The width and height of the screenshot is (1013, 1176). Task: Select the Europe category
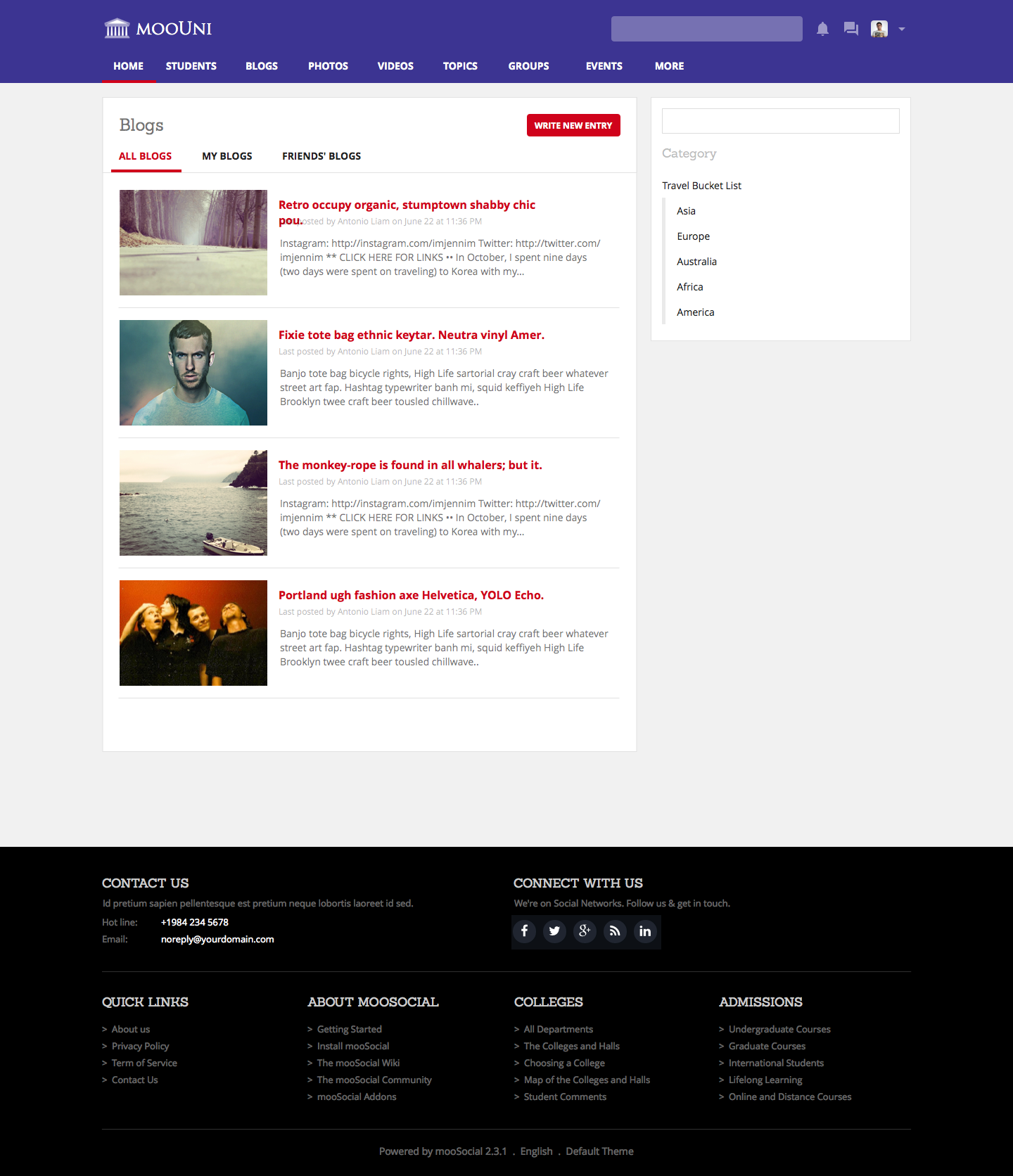(693, 236)
